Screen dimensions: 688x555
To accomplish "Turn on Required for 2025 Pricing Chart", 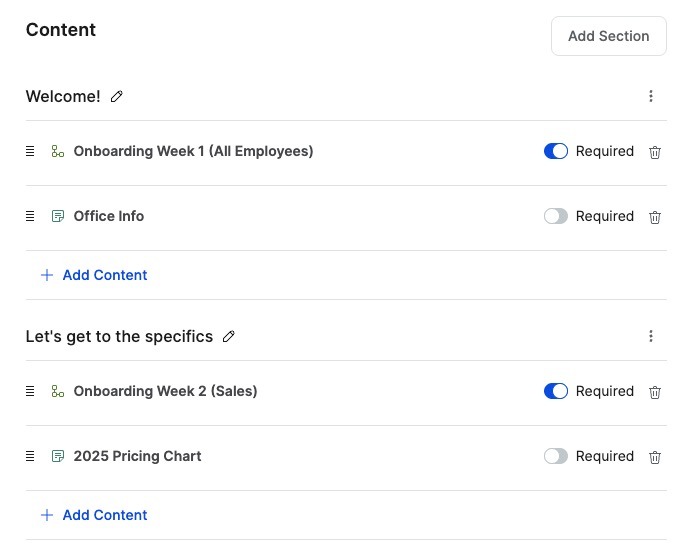I will tap(555, 456).
